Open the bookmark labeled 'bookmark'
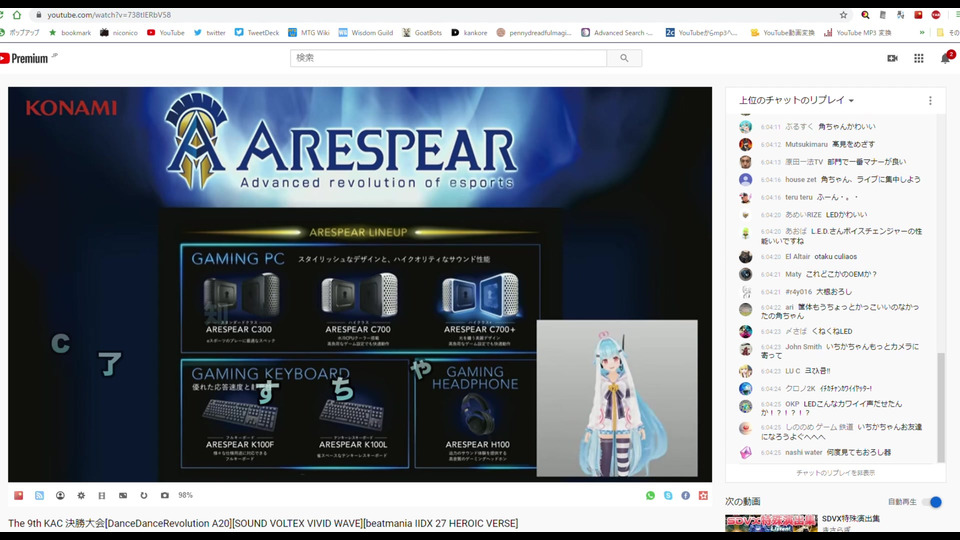960x540 pixels. click(x=70, y=32)
